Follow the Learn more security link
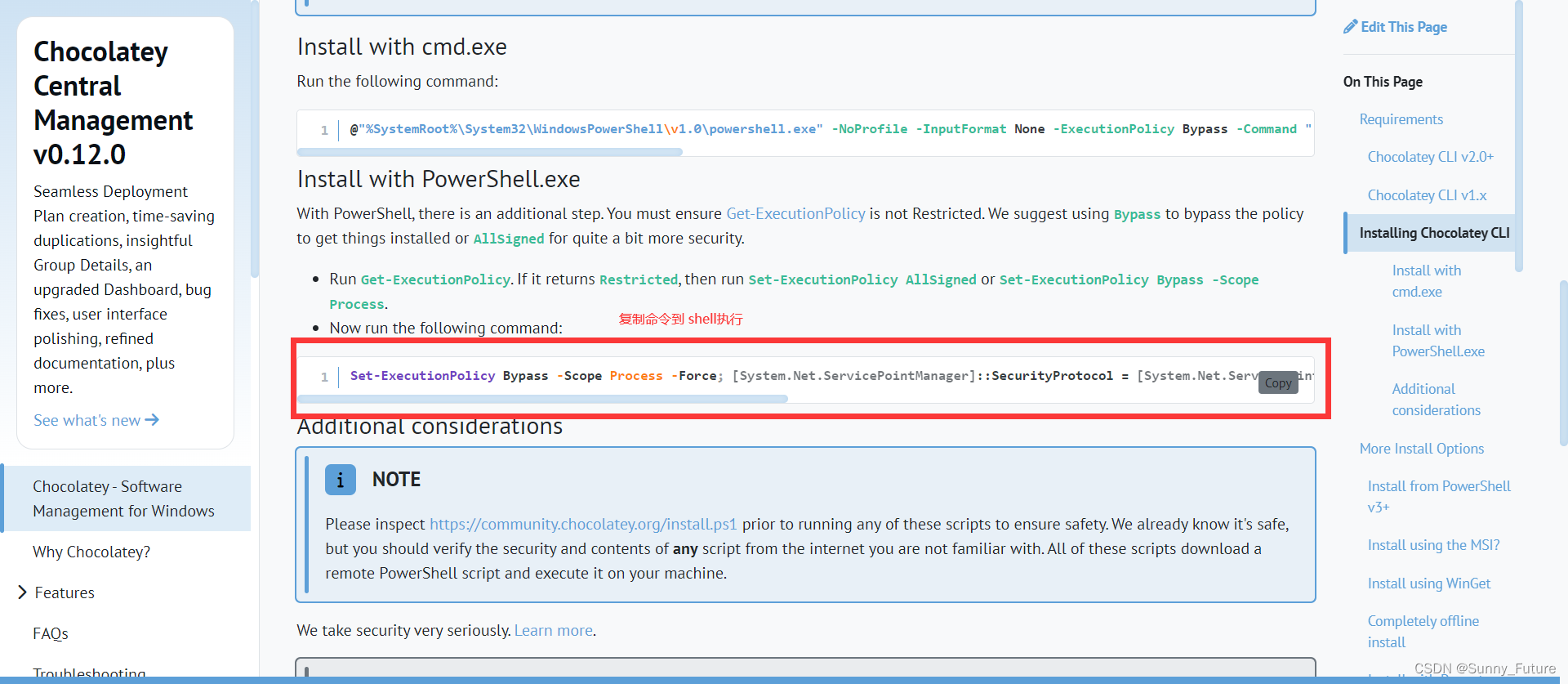Viewport: 1568px width, 684px height. click(x=554, y=630)
